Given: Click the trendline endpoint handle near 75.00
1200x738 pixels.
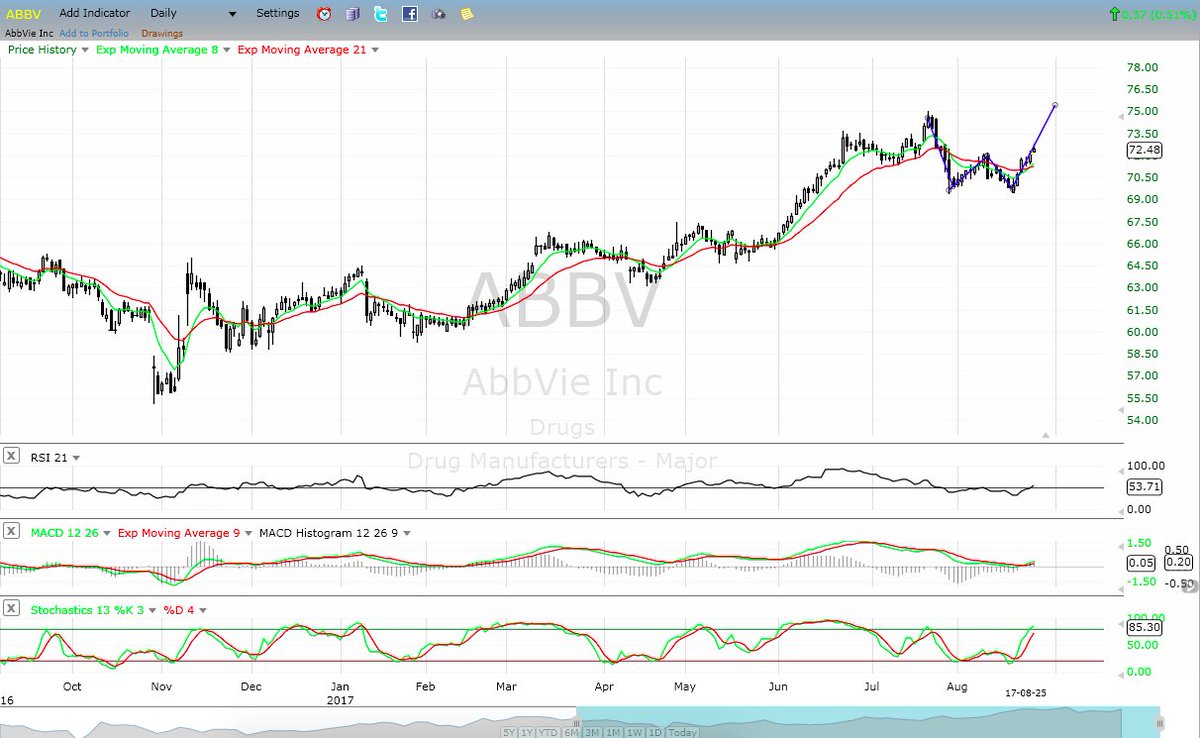Looking at the screenshot, I should pos(1056,105).
